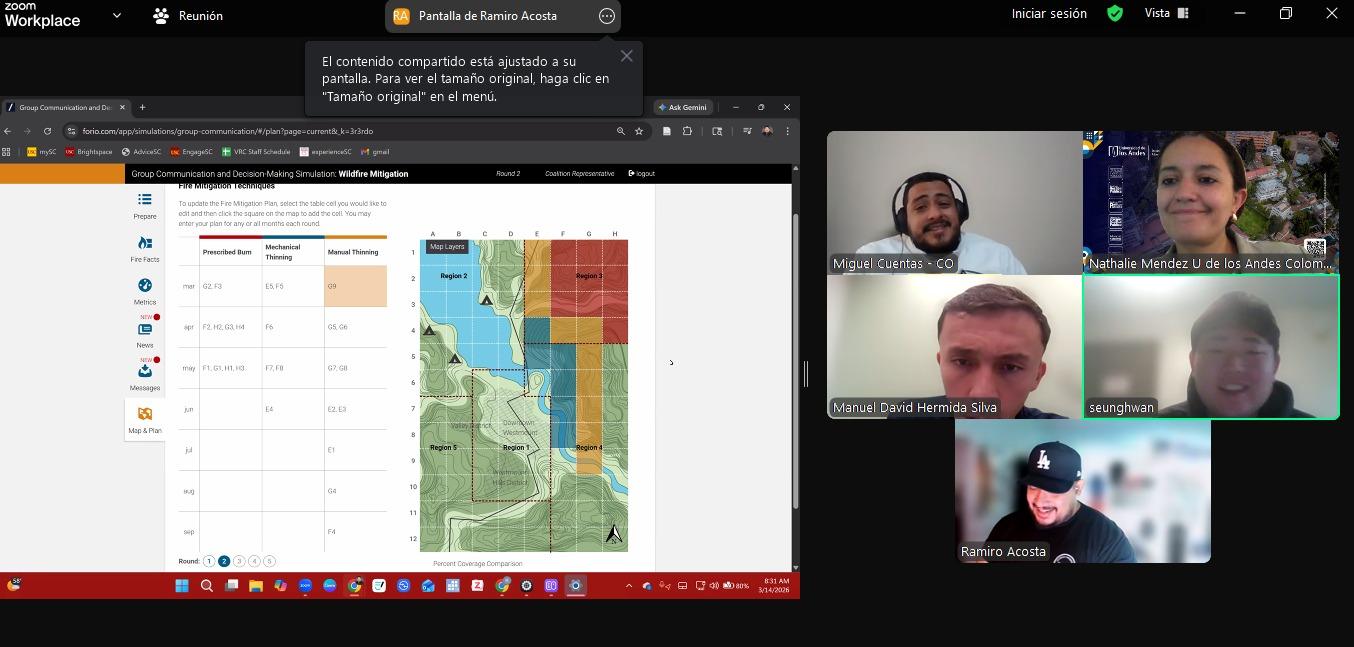Open Fire Facts in the sidebar
The height and width of the screenshot is (647, 1354).
[145, 249]
